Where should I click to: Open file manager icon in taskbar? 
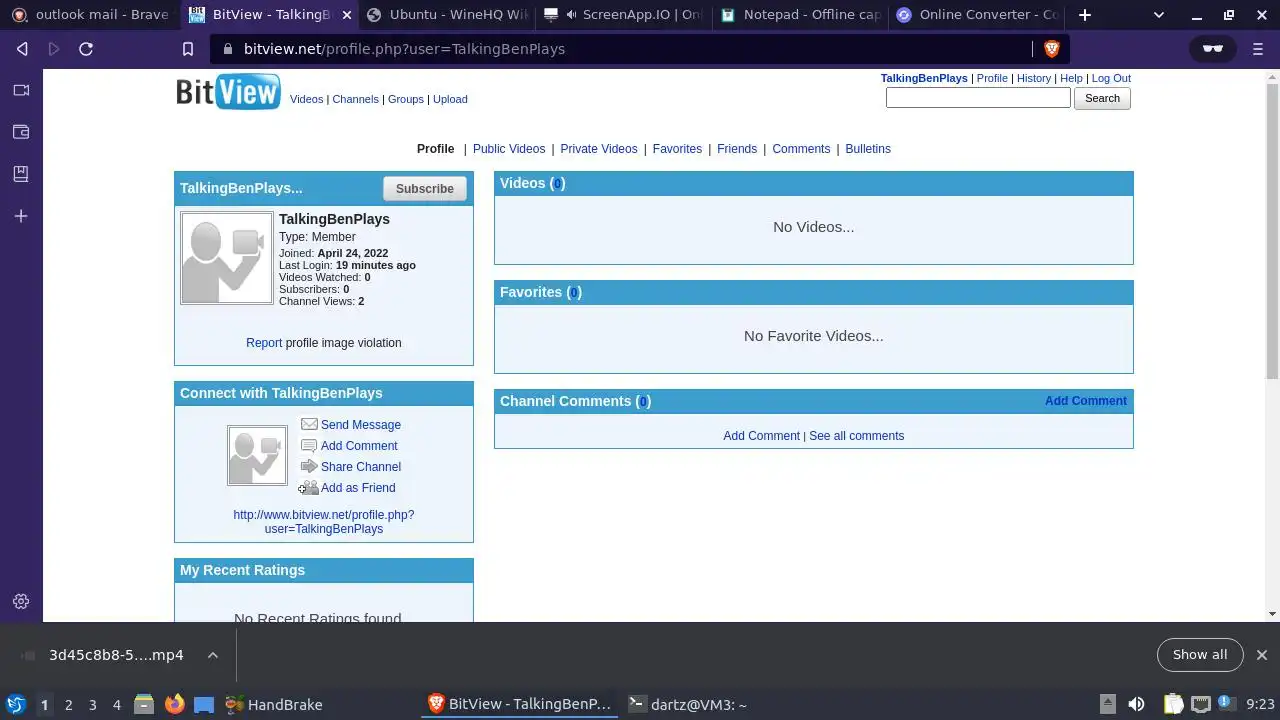[144, 705]
